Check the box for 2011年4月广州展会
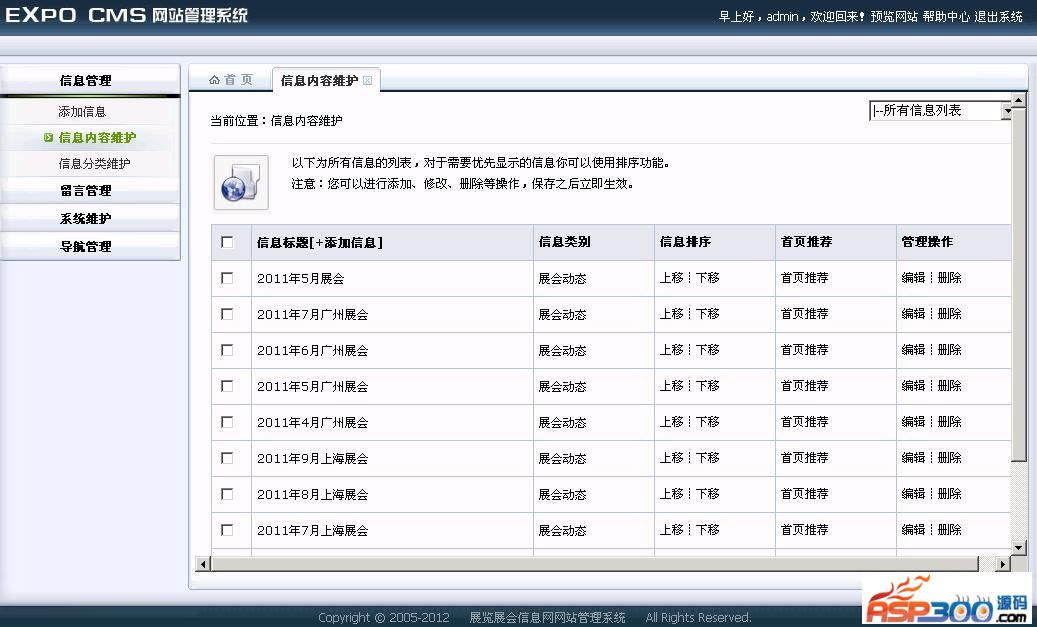This screenshot has height=627, width=1037. [227, 422]
